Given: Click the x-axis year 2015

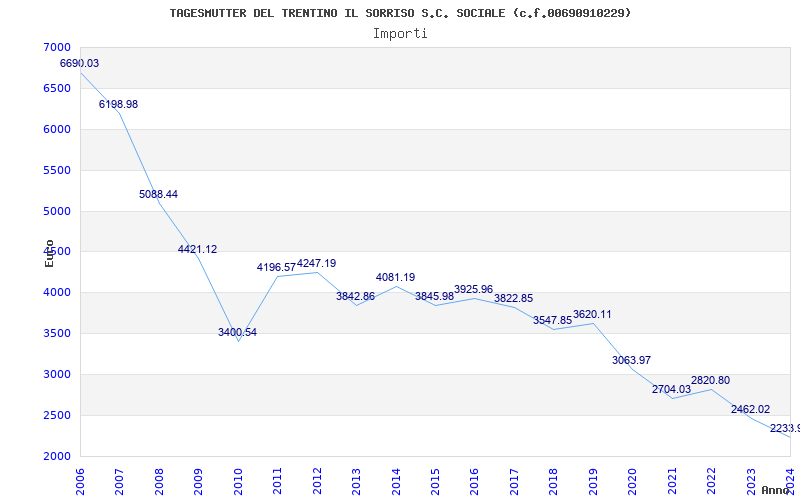Looking at the screenshot, I should coord(435,481).
